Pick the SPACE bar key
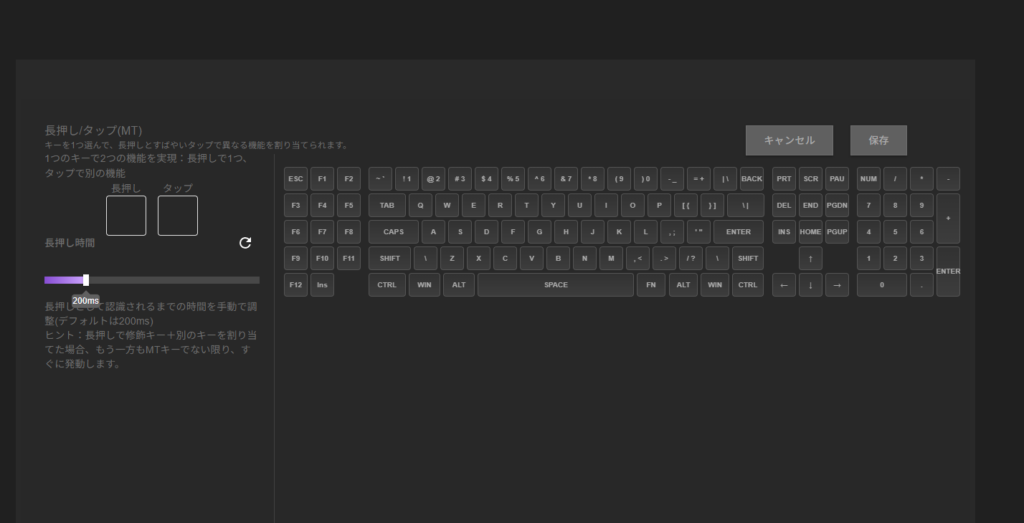Viewport: 1024px width, 523px height. pyautogui.click(x=555, y=285)
